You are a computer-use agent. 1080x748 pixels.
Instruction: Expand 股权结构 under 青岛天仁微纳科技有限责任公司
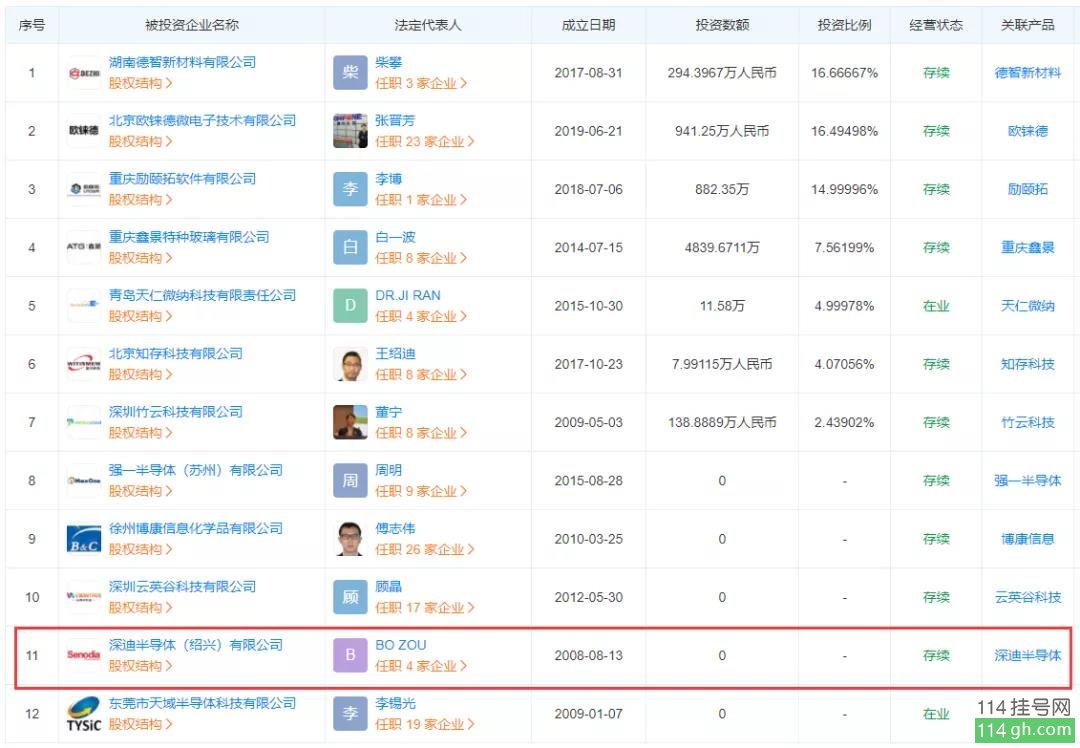click(141, 316)
